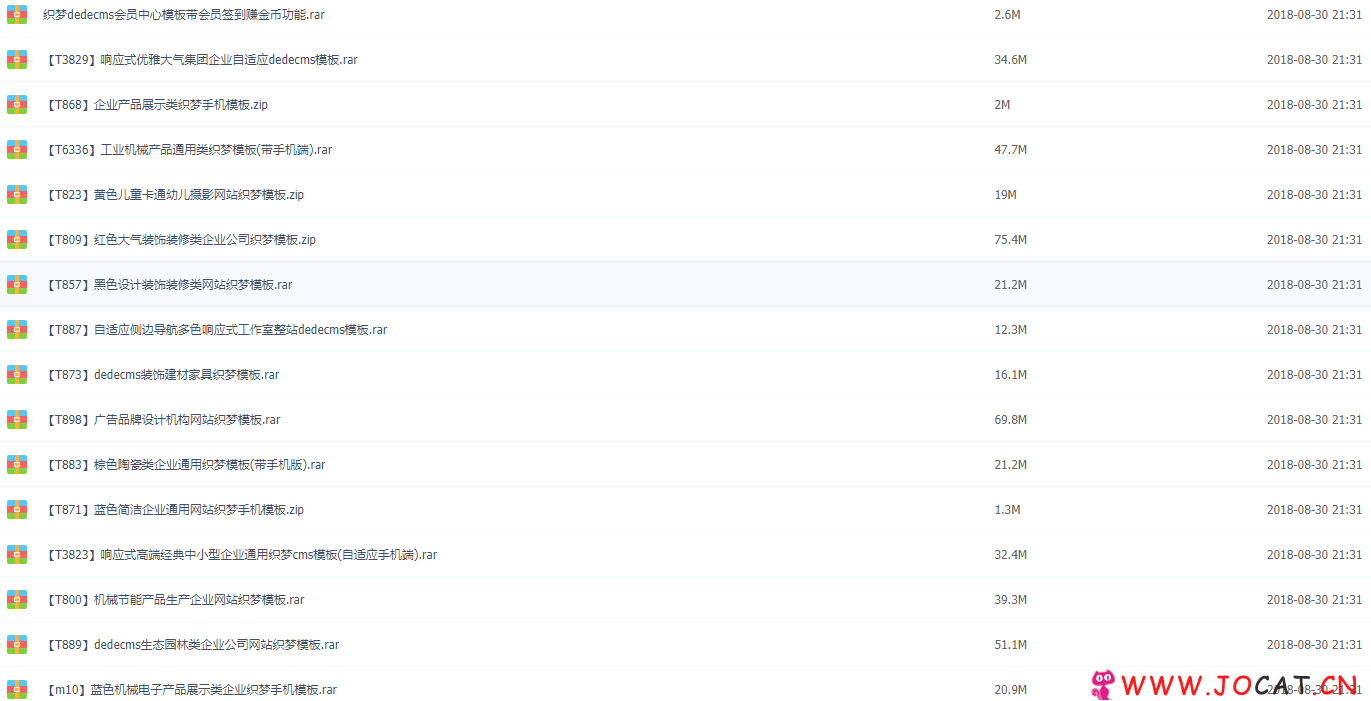Select the archive icon of 【T823】 row
1371x701 pixels.
click(x=17, y=195)
